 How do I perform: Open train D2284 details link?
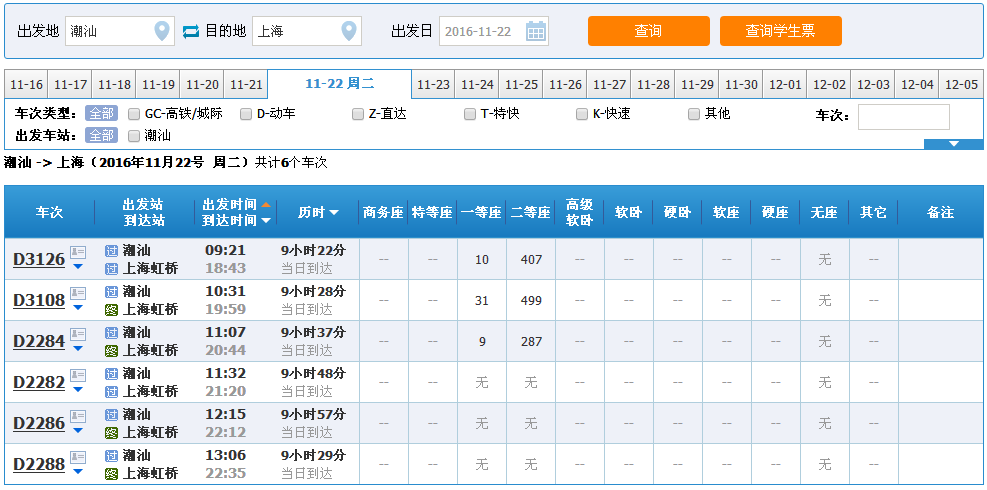coord(39,341)
